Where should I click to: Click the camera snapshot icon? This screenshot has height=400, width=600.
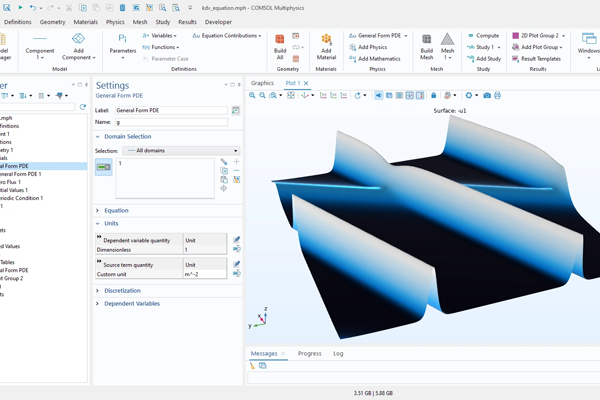487,95
